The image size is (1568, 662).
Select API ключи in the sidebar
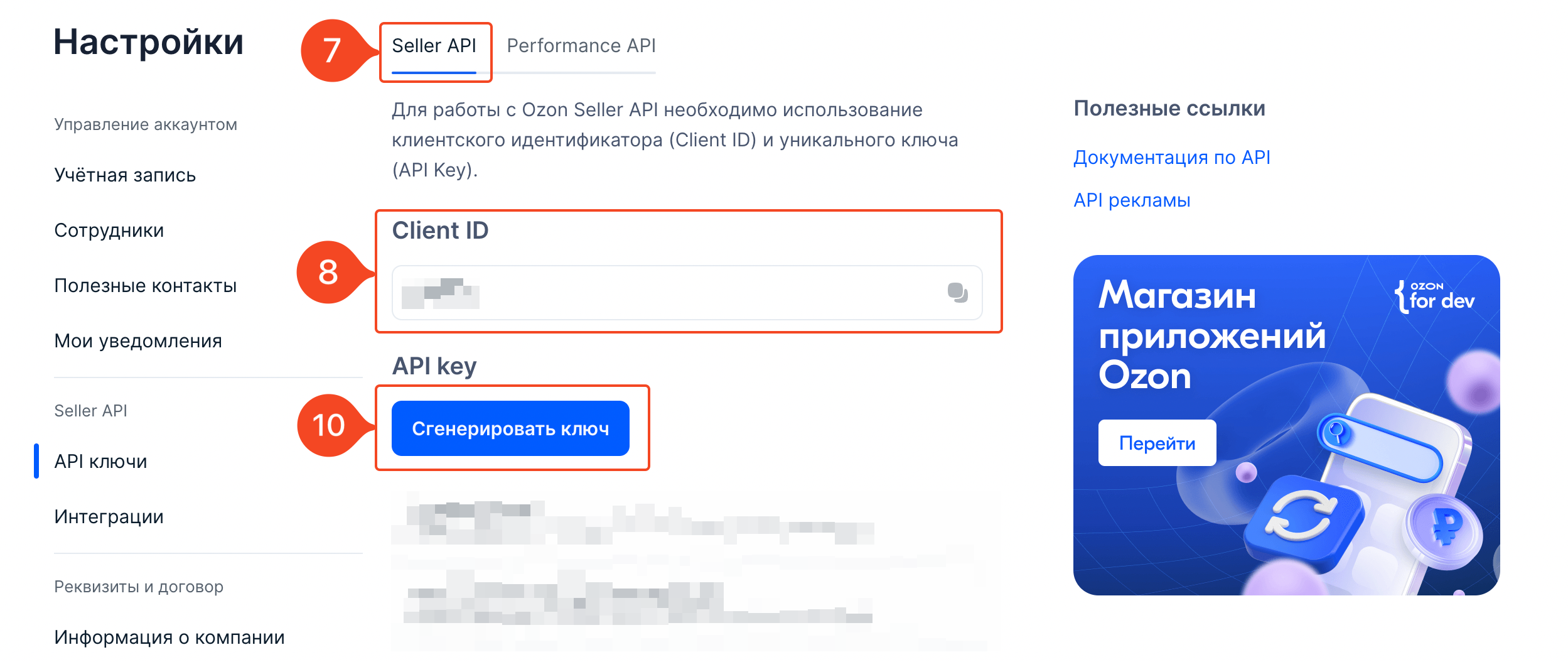(x=100, y=462)
